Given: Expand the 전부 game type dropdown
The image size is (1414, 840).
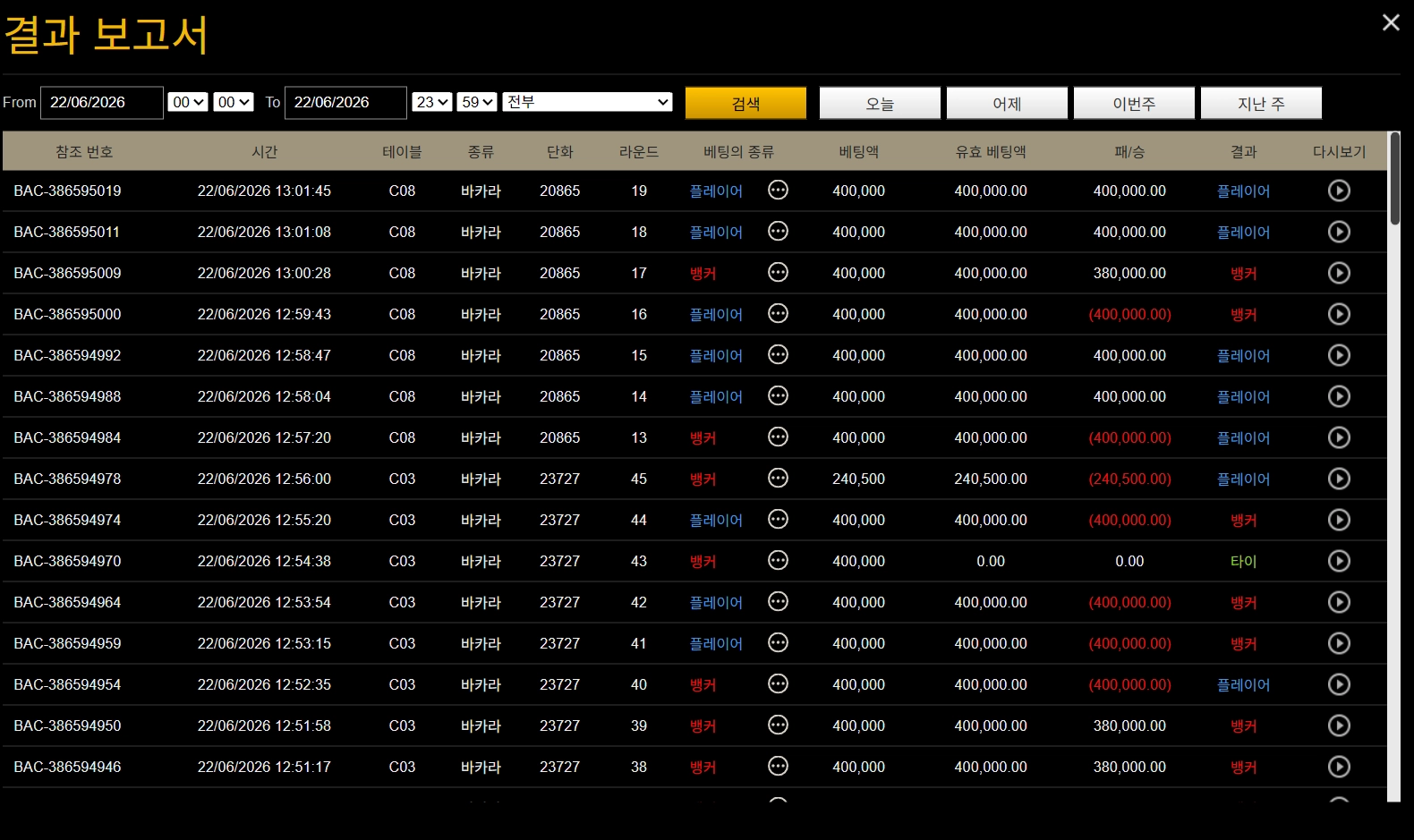Looking at the screenshot, I should 587,102.
